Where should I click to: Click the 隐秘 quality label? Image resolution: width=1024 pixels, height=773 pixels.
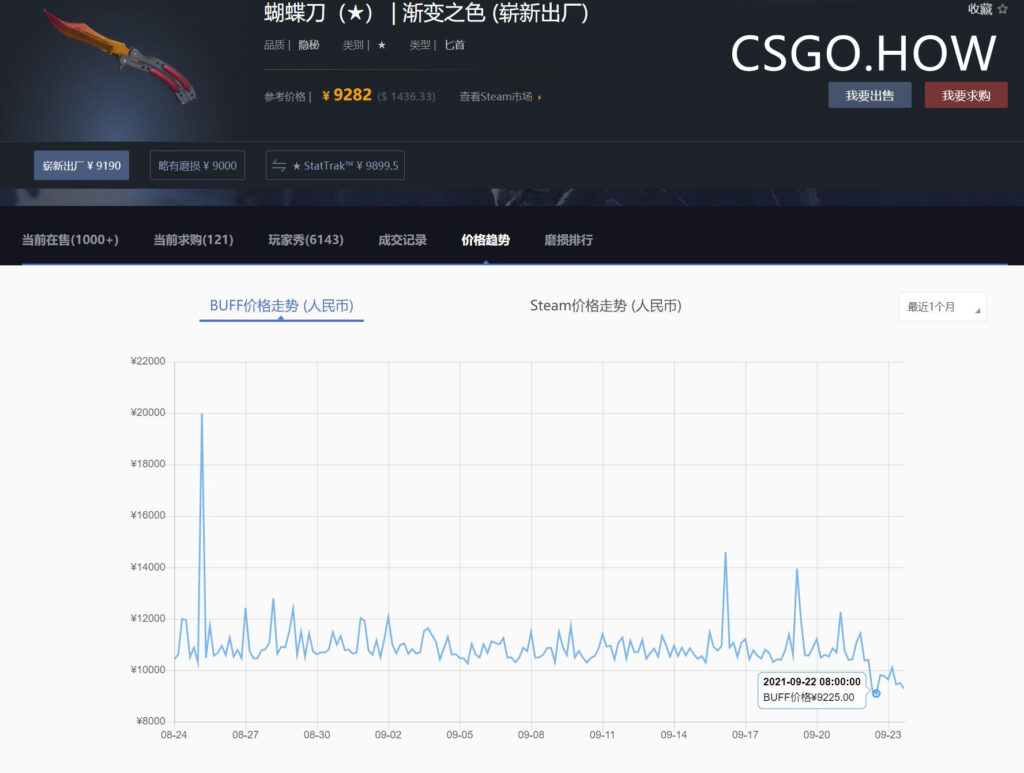click(309, 45)
